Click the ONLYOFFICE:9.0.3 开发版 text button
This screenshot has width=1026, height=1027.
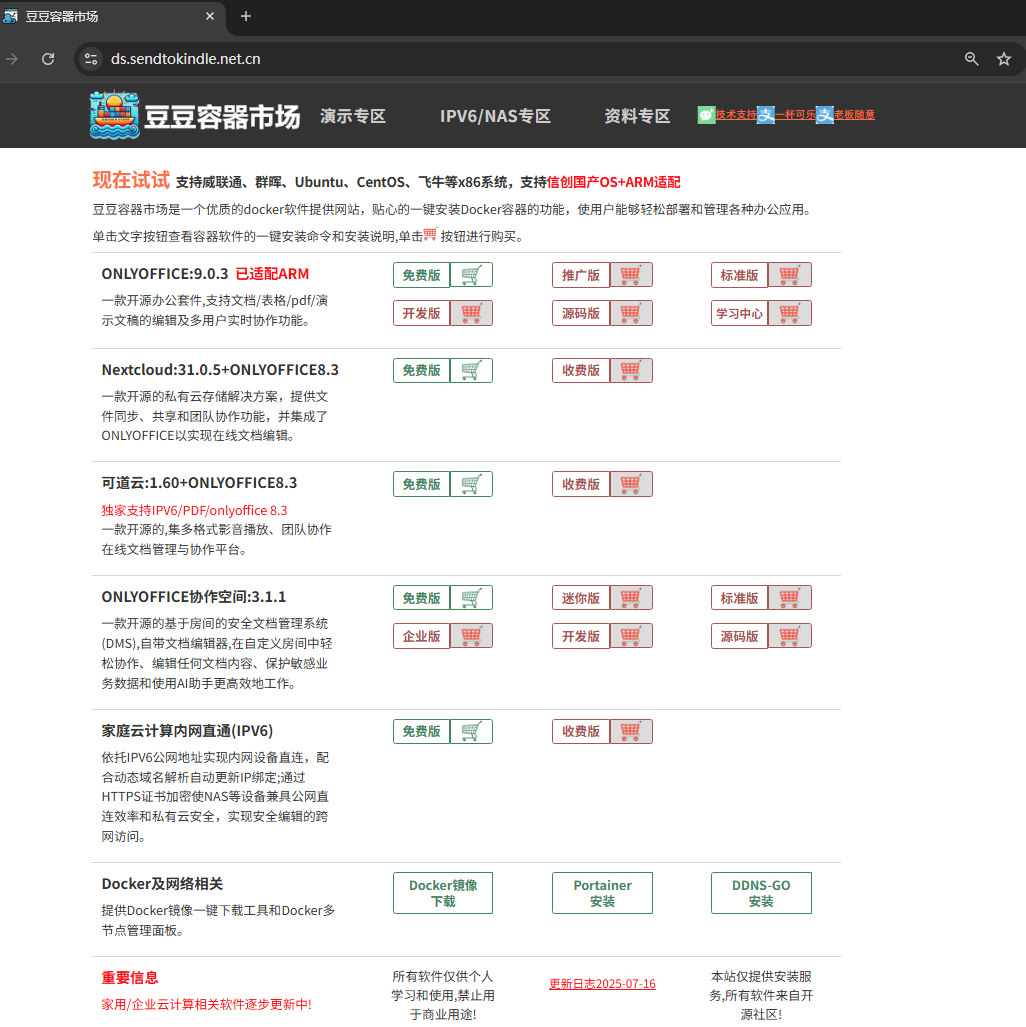(x=421, y=313)
